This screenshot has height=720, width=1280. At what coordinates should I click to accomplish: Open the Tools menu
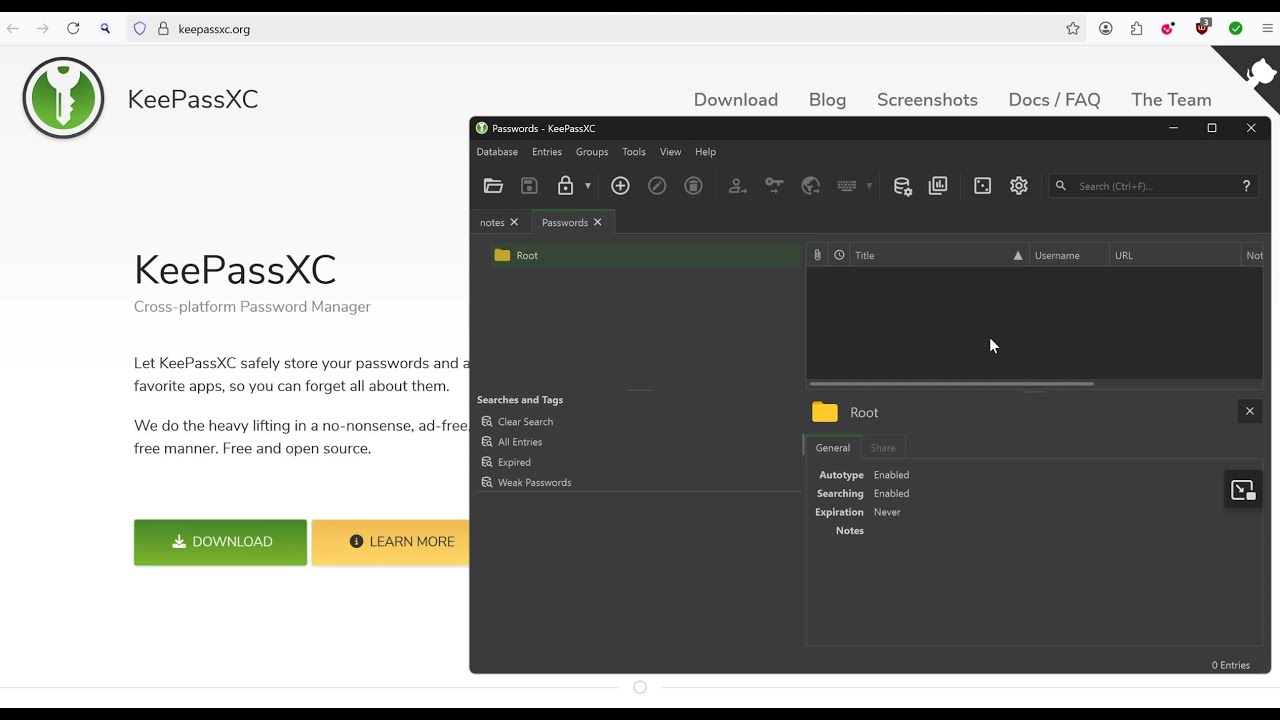pyautogui.click(x=634, y=152)
